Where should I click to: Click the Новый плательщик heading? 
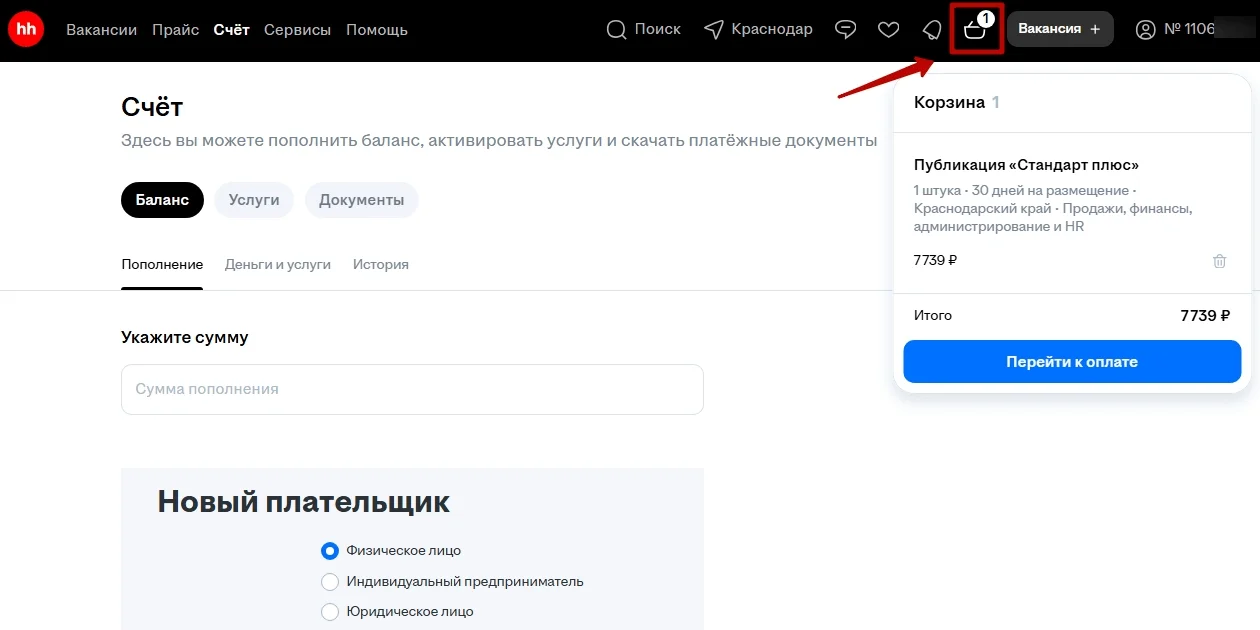[x=304, y=502]
